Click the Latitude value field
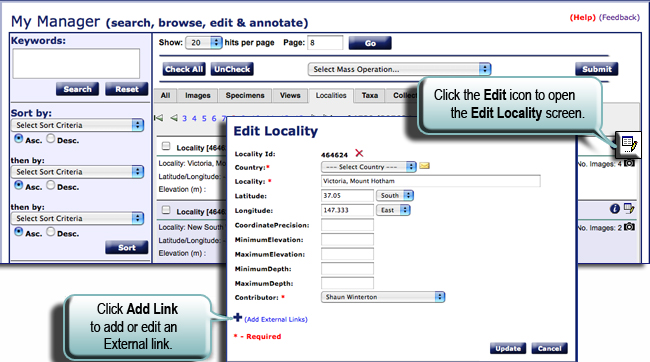 tap(347, 195)
